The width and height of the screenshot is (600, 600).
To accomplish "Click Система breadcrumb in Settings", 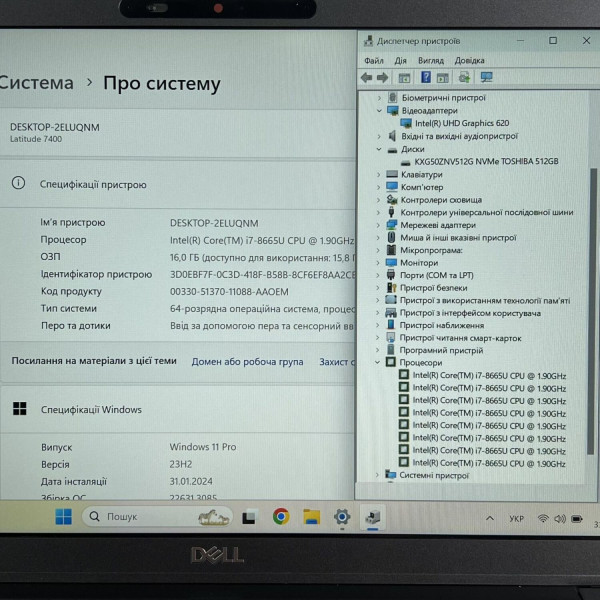I will pos(36,83).
